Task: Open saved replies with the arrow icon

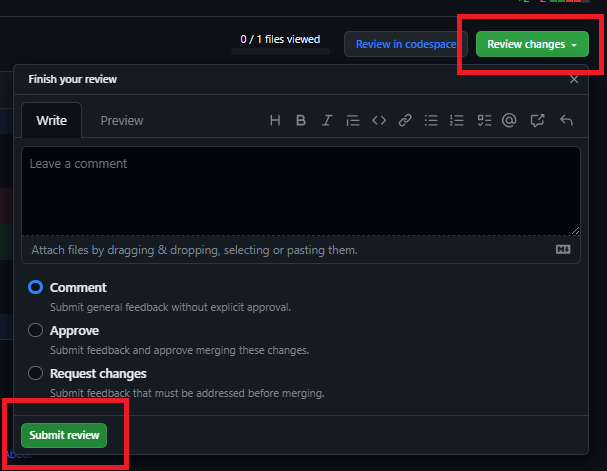Action: point(566,121)
